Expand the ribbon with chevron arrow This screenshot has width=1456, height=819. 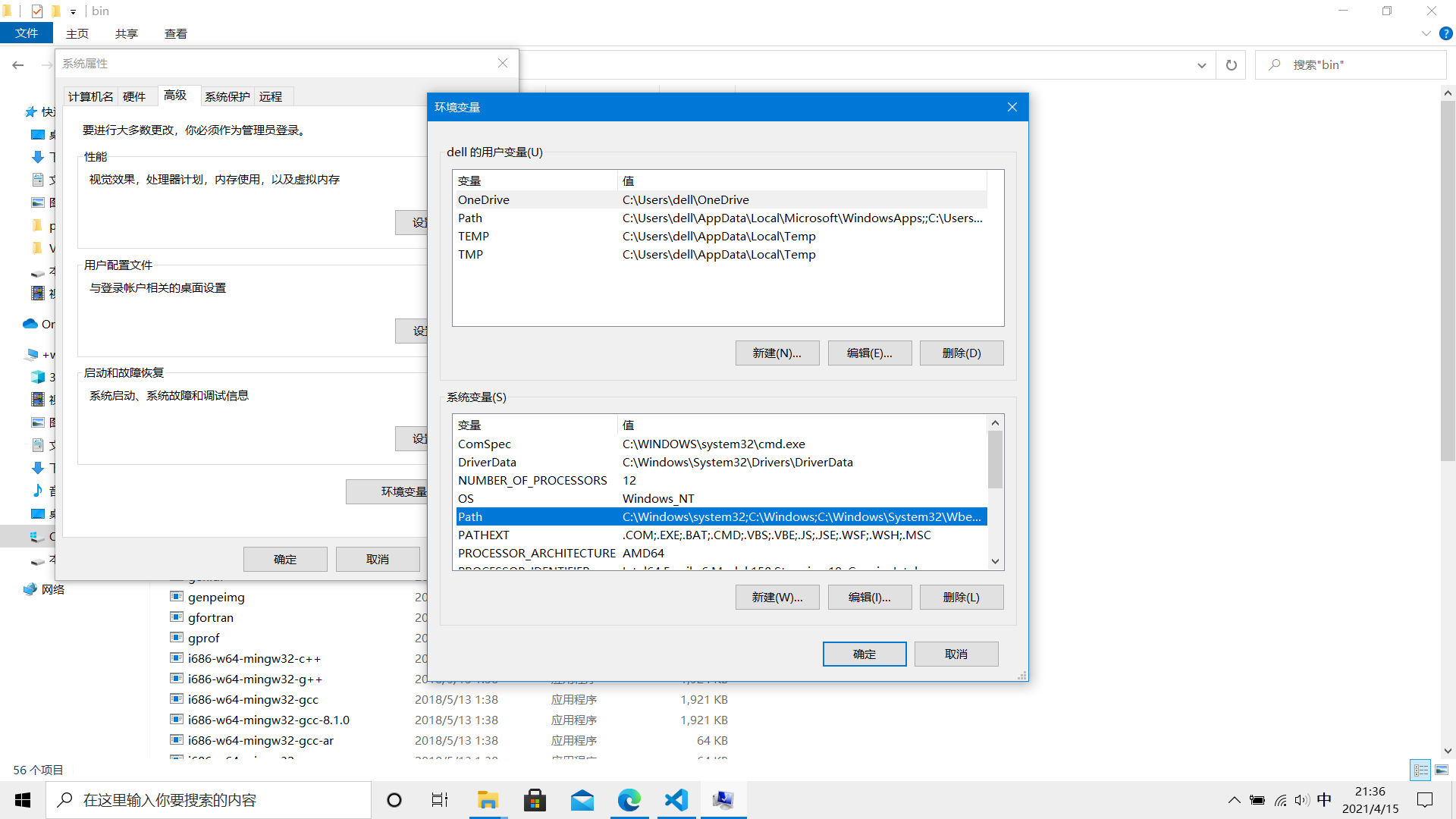1426,33
